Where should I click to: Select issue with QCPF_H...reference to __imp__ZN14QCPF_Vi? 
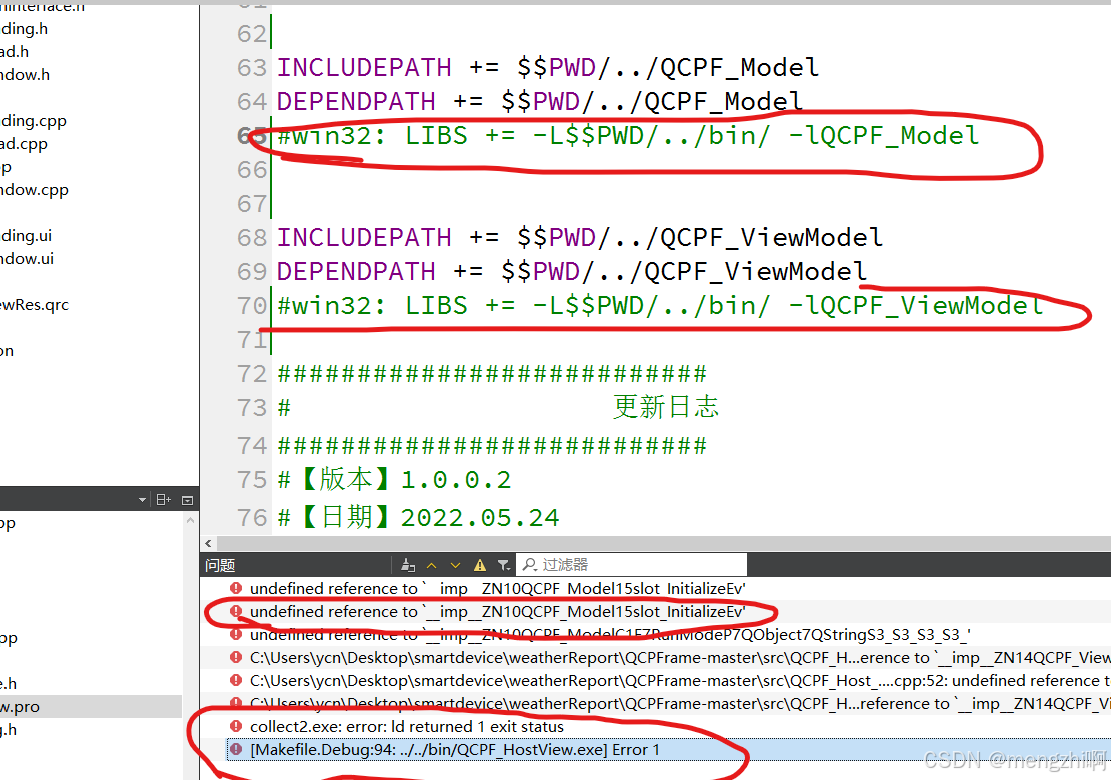pos(655,704)
